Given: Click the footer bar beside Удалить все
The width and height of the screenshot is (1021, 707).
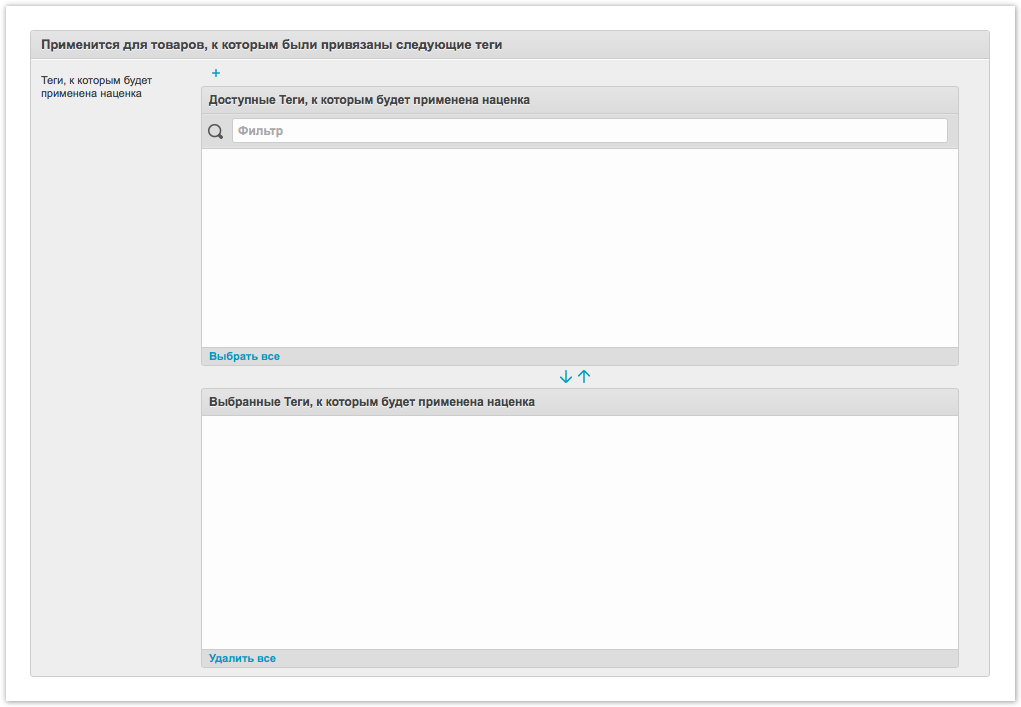Looking at the screenshot, I should click(x=600, y=658).
